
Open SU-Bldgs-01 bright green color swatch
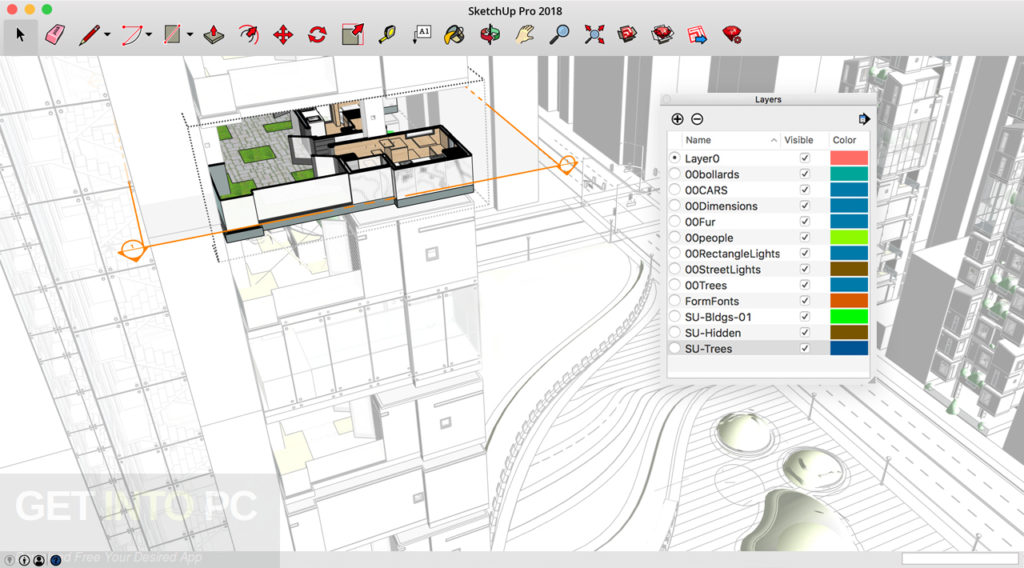click(849, 317)
